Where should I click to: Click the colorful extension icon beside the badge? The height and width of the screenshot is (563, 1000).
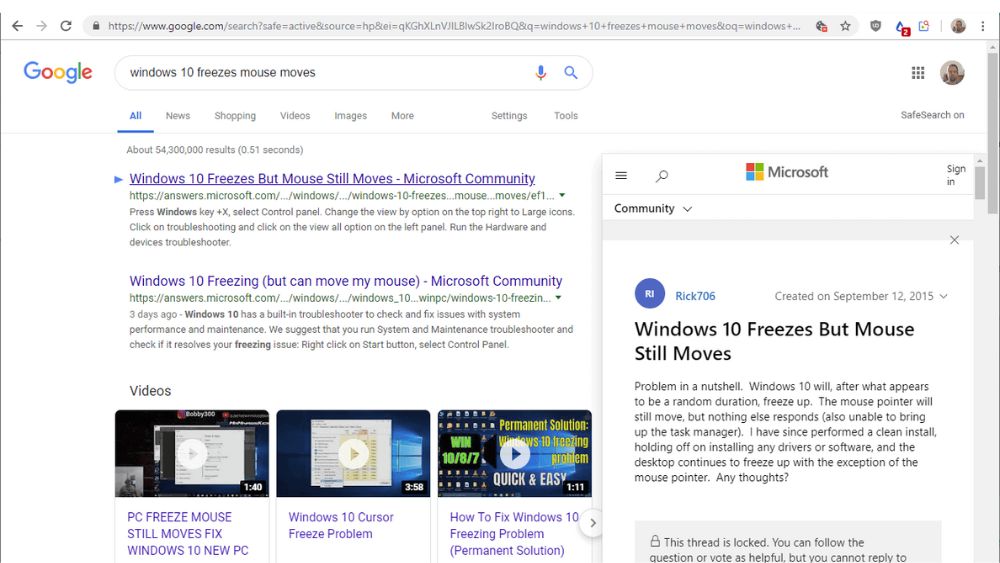click(x=924, y=26)
